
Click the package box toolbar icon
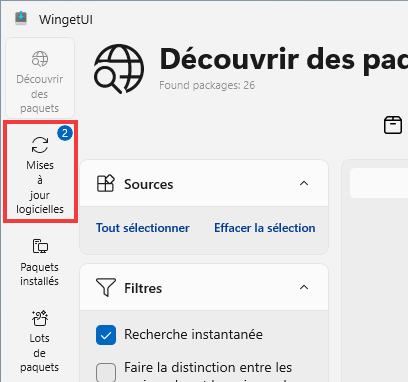click(393, 125)
